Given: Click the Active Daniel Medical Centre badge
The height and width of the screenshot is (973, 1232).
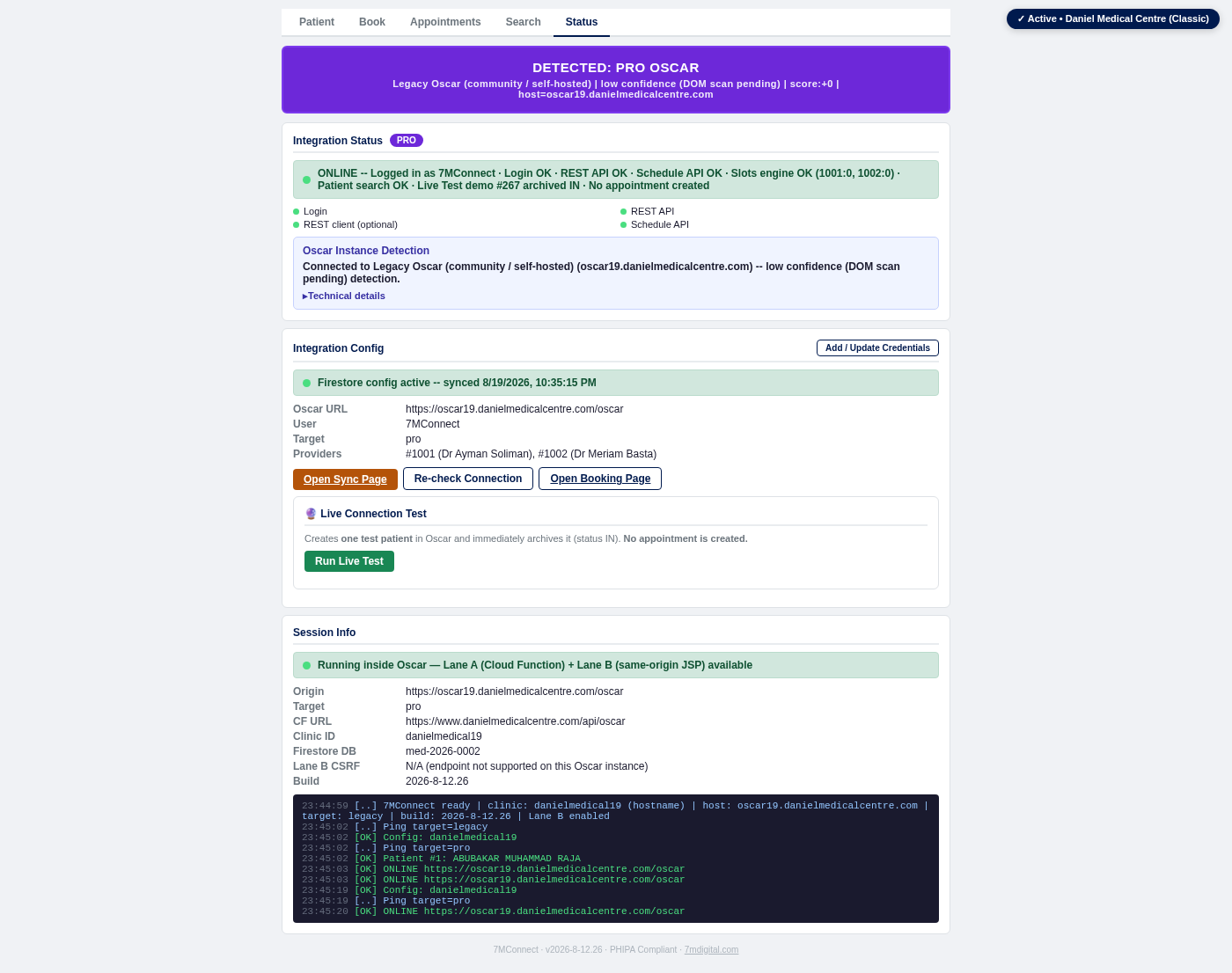Looking at the screenshot, I should [1113, 18].
